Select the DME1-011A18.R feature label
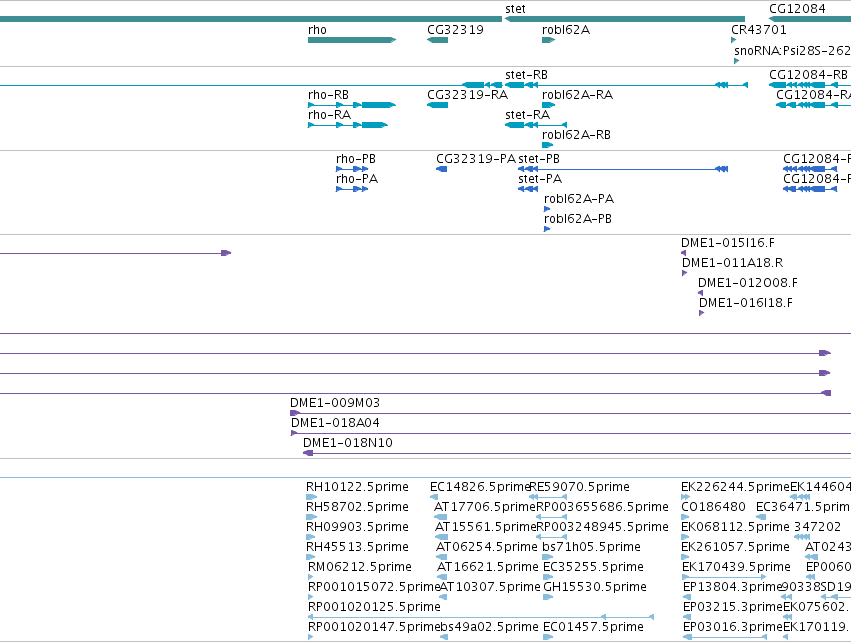The width and height of the screenshot is (851, 642). 732,263
